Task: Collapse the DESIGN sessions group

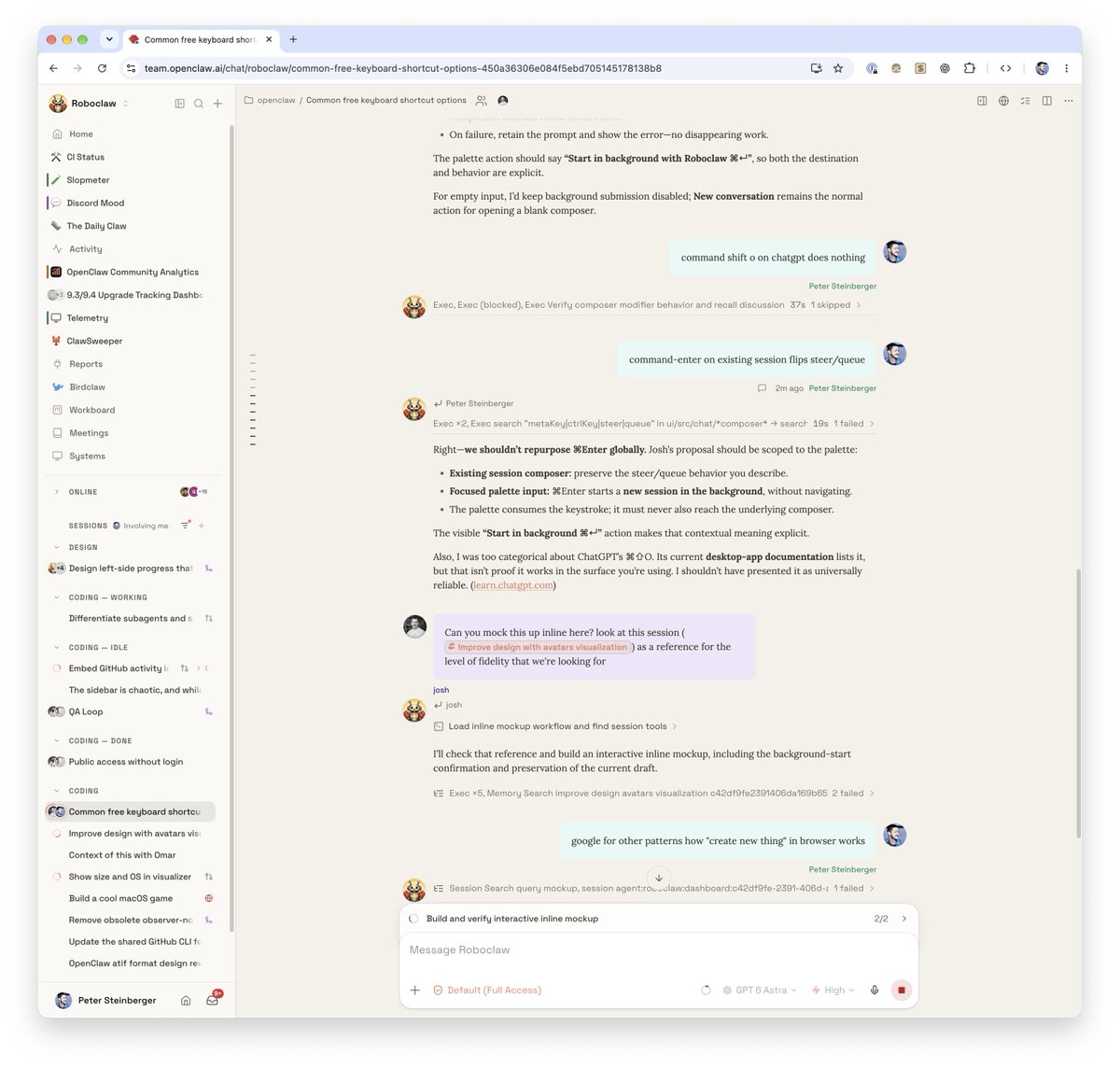Action: tap(57, 547)
